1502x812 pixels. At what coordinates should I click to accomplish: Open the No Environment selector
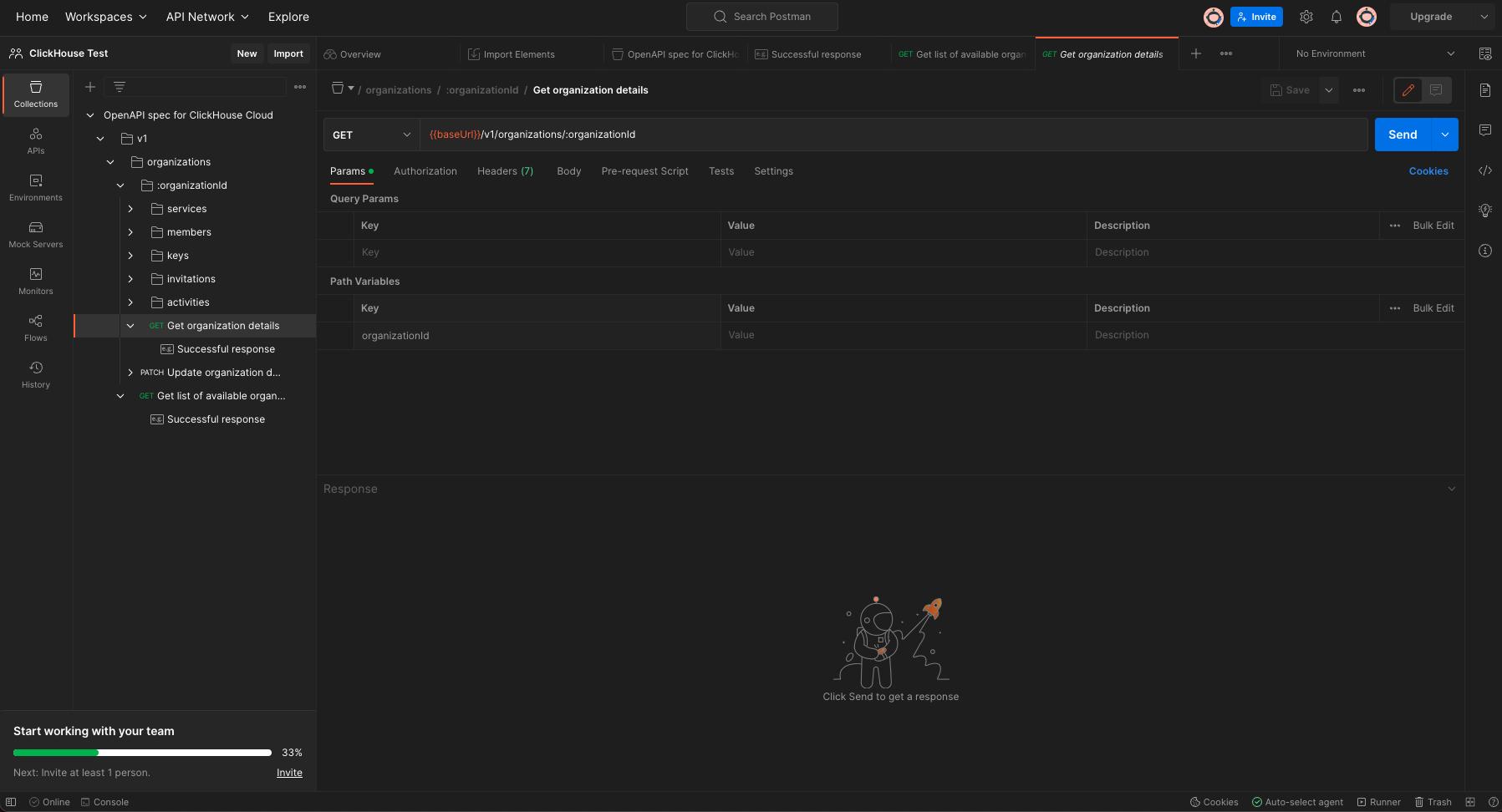[x=1371, y=53]
